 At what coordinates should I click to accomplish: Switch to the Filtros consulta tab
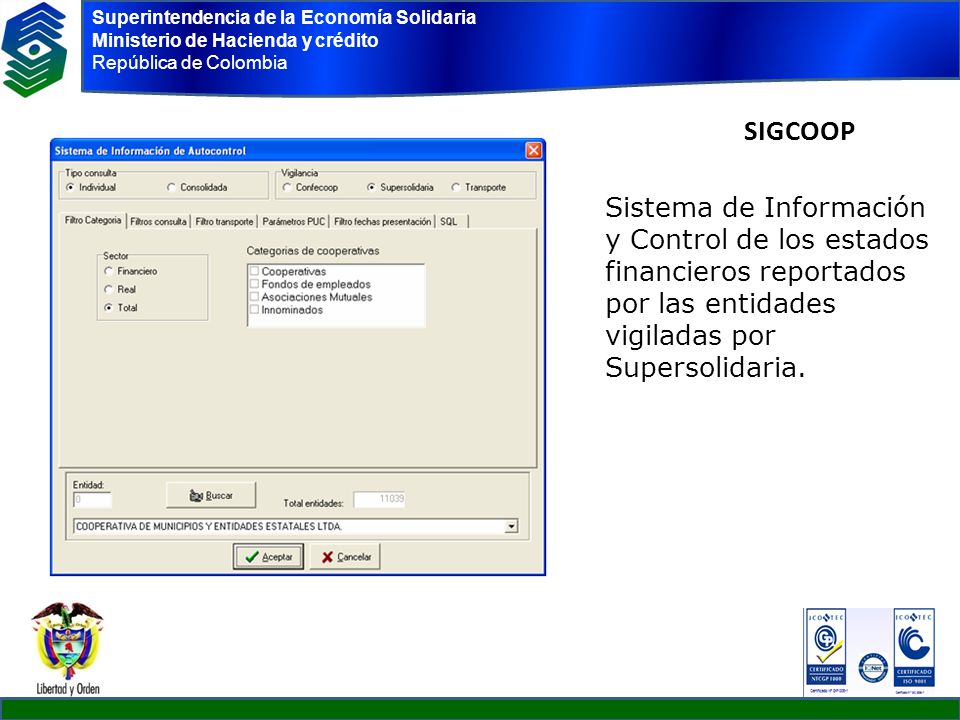(x=159, y=222)
